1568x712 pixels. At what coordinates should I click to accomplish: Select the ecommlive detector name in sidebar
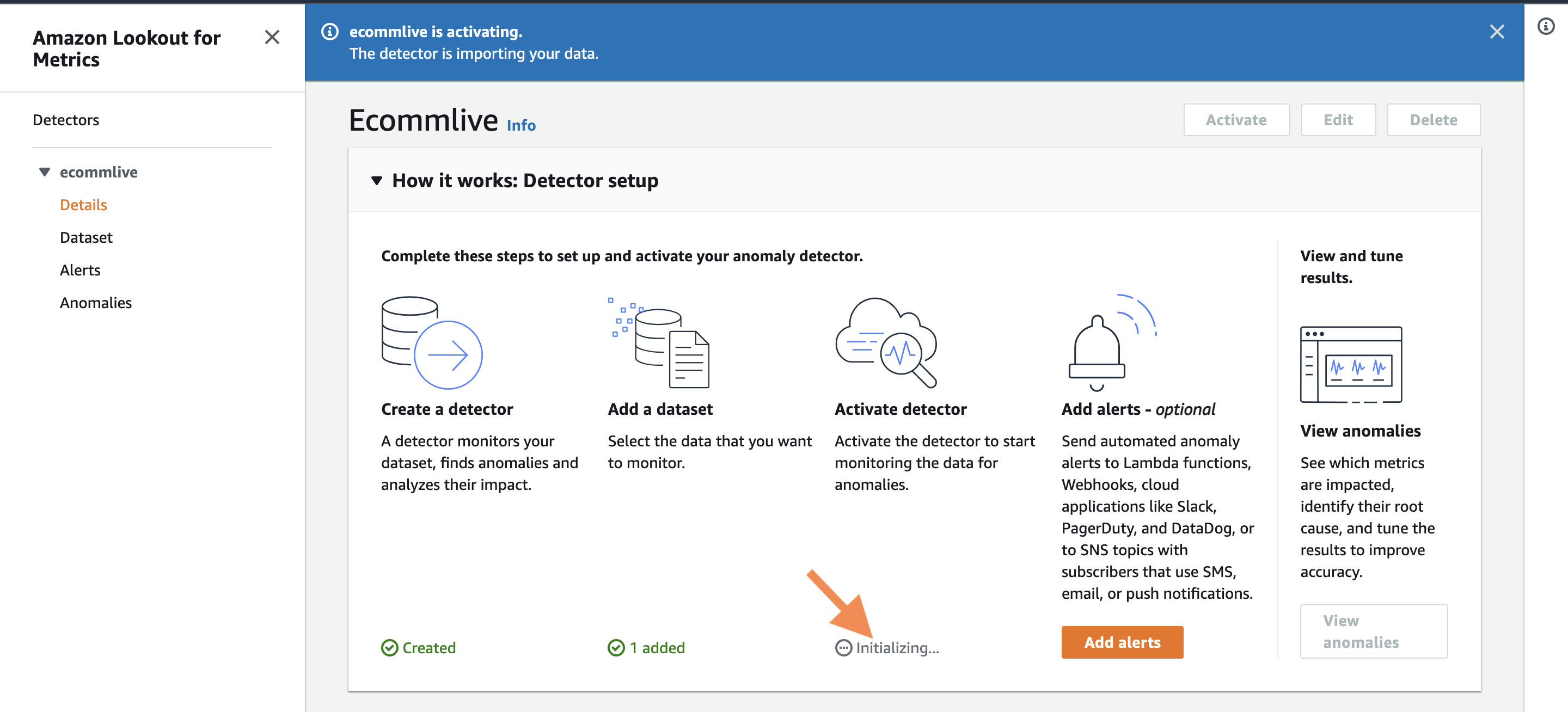99,172
